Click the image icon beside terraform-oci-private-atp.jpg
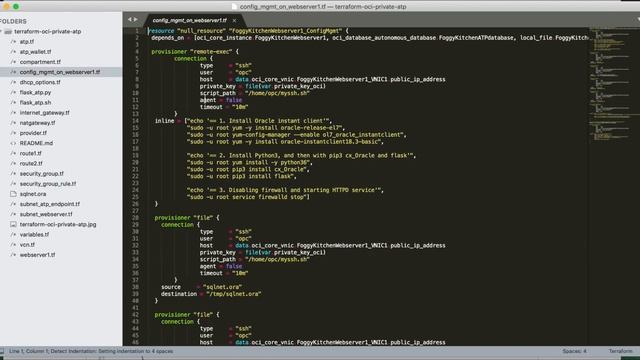 click(x=13, y=224)
